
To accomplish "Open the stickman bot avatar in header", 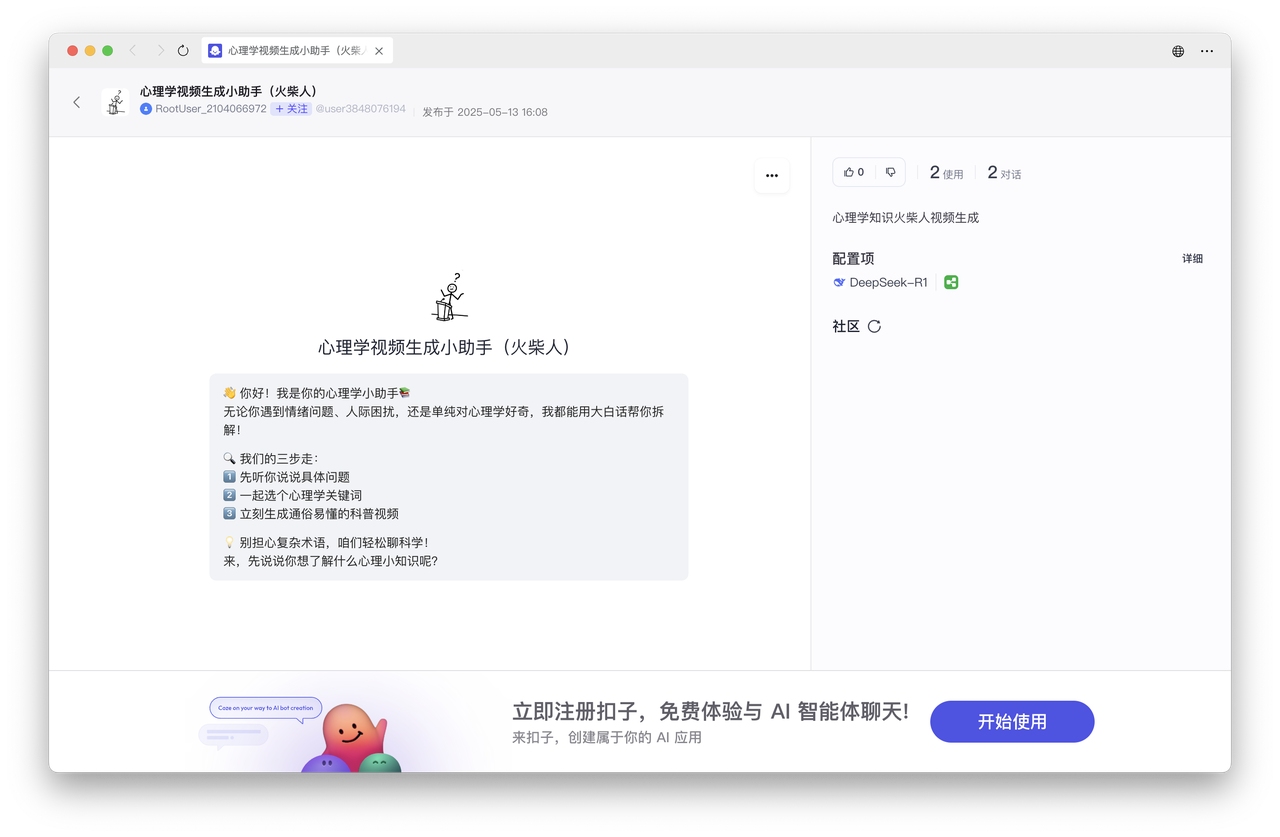I will [x=115, y=102].
